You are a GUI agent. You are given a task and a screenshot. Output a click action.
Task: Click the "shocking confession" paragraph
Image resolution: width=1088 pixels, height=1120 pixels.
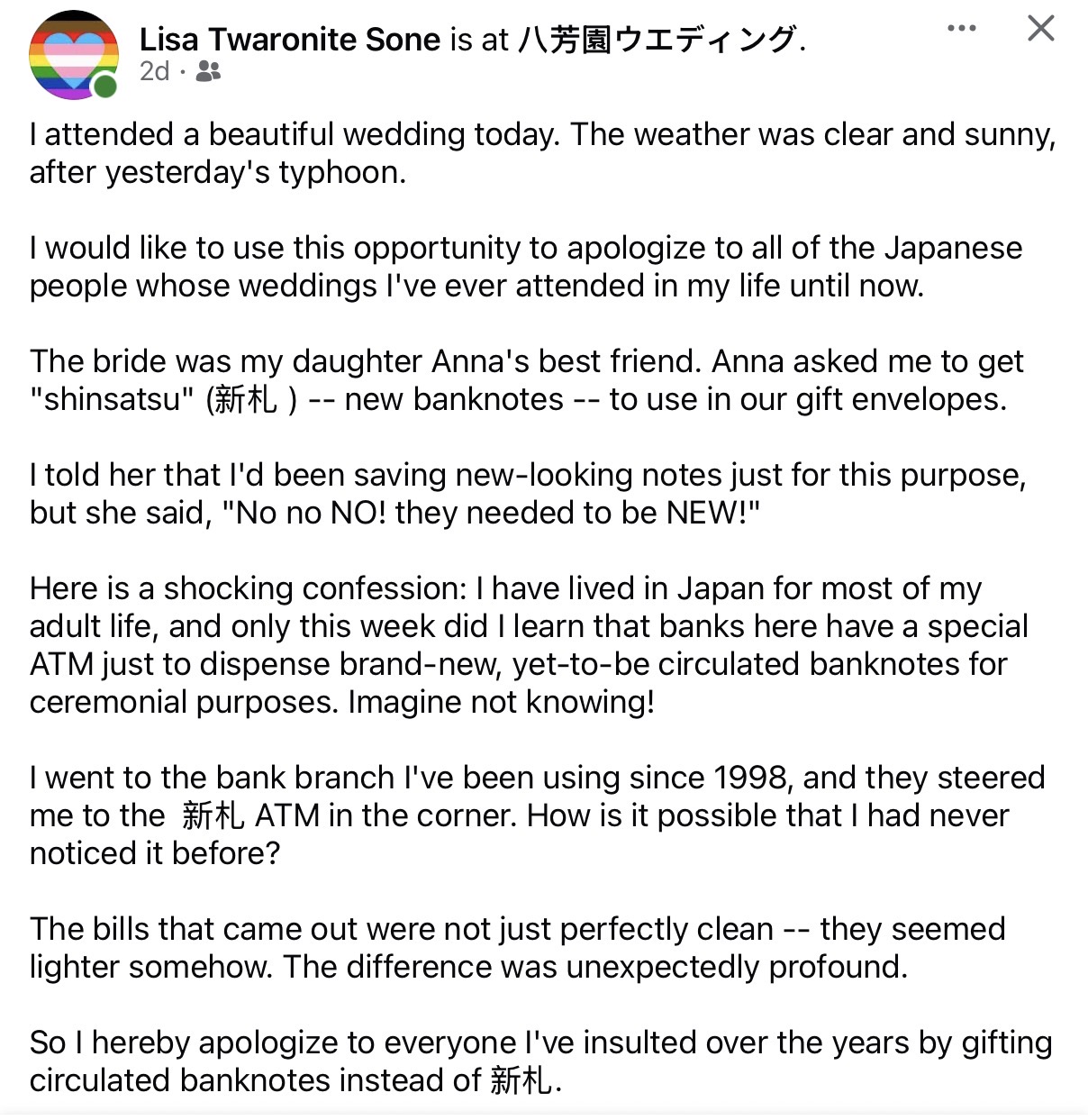529,645
